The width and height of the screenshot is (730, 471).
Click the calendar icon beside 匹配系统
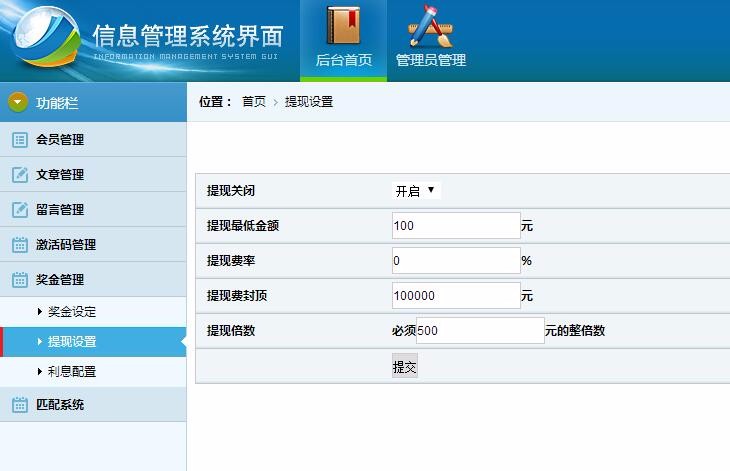point(20,404)
